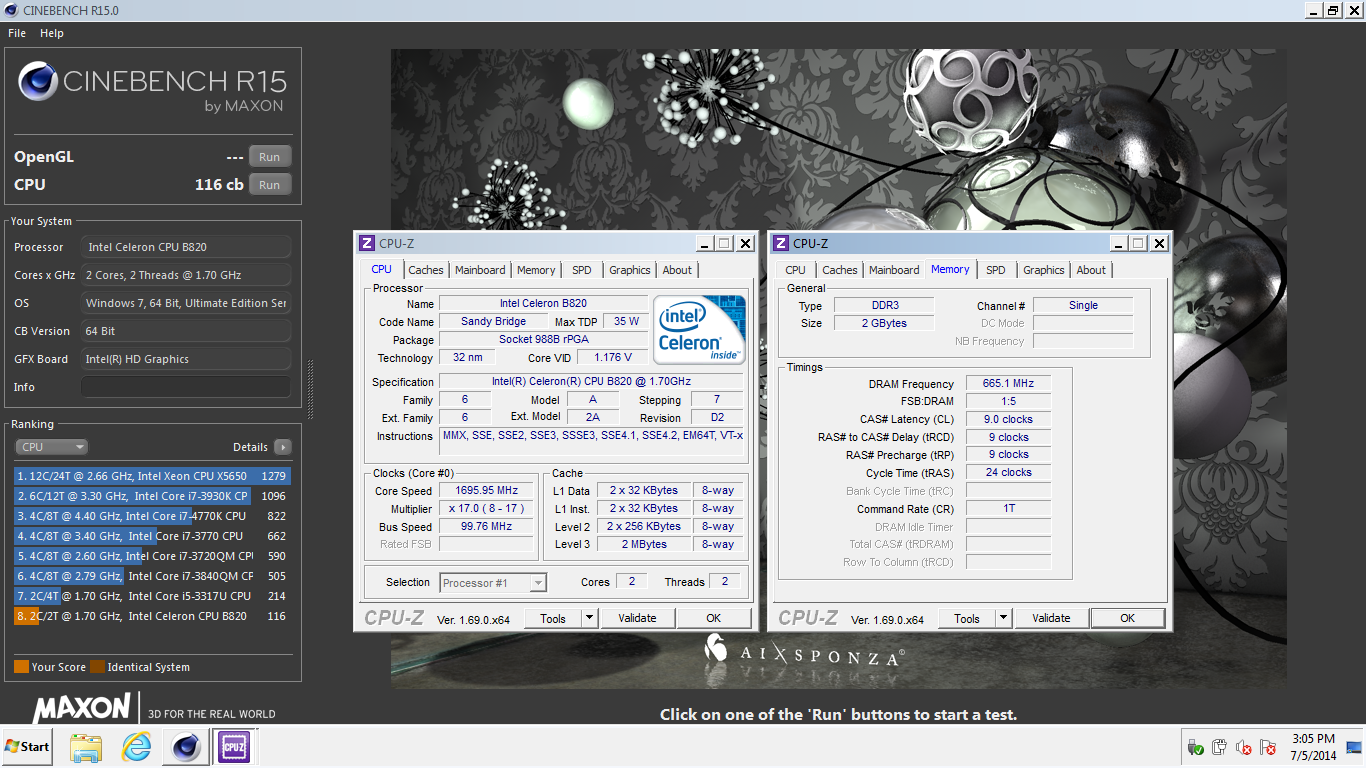The height and width of the screenshot is (768, 1366).
Task: Click the MAXON logo at bottom left
Action: pyautogui.click(x=82, y=709)
